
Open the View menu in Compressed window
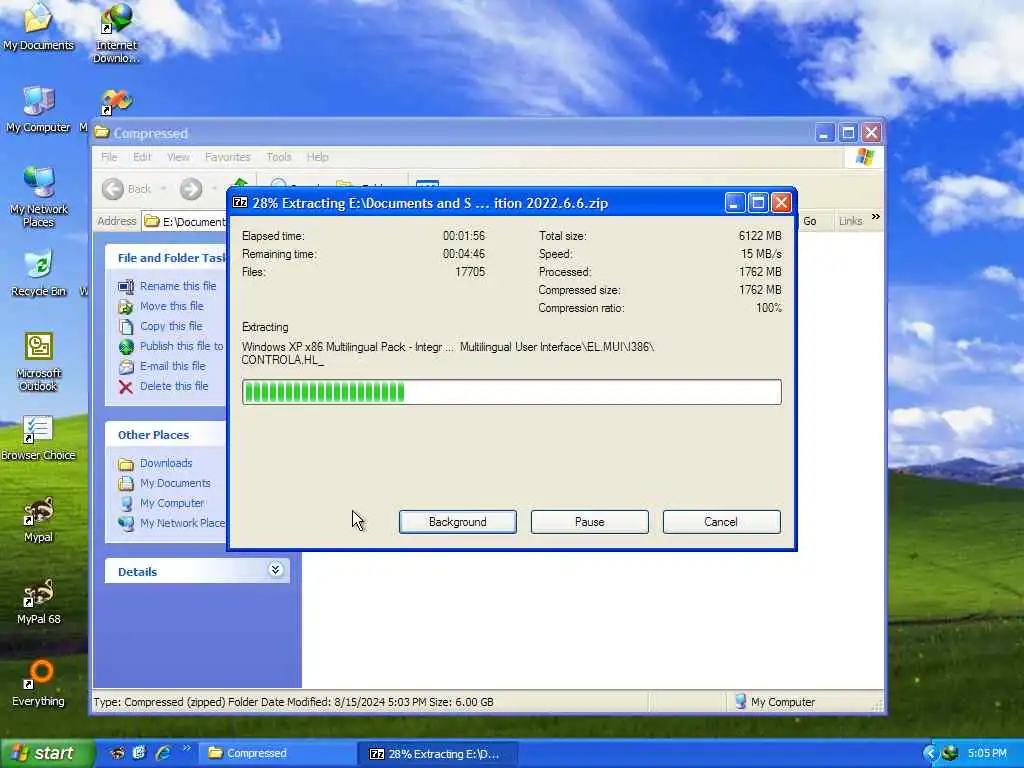coord(178,157)
